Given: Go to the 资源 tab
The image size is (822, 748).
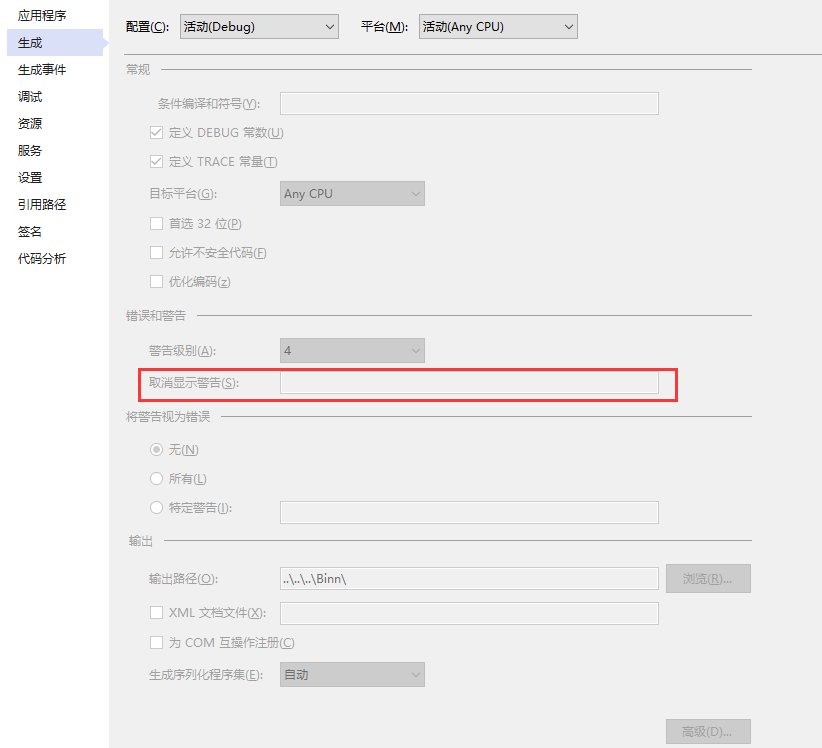Looking at the screenshot, I should pos(30,124).
